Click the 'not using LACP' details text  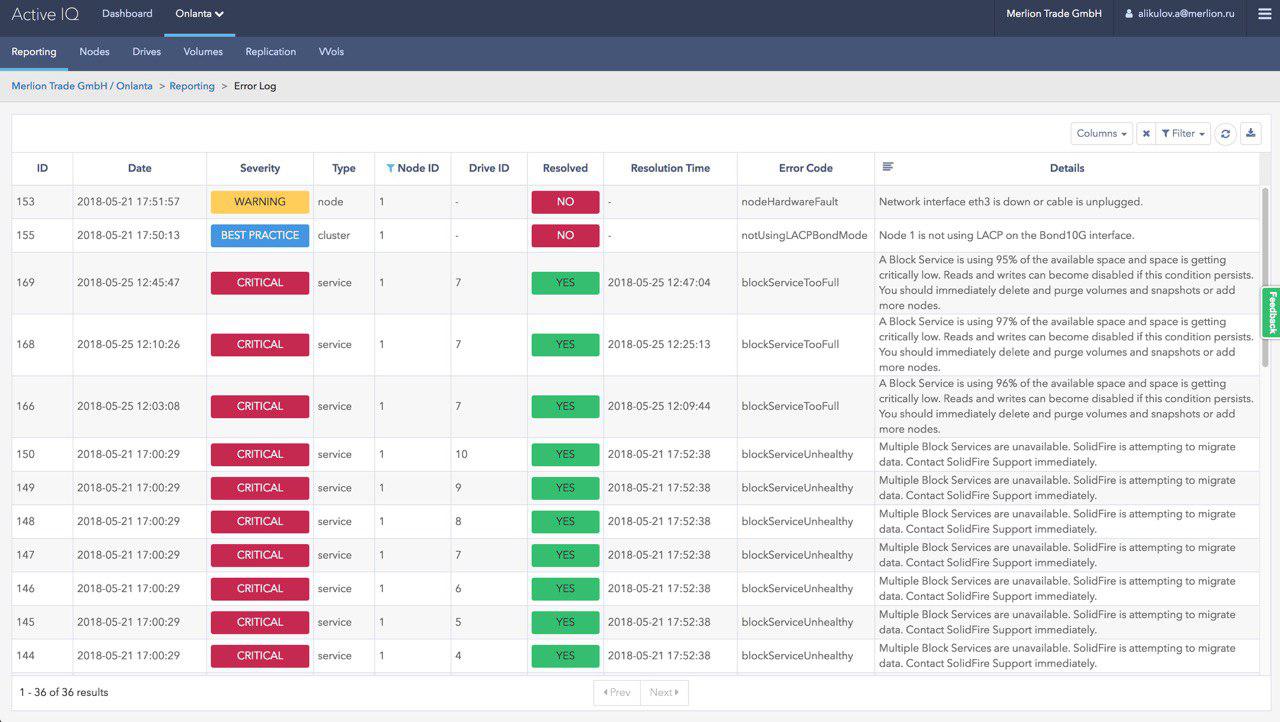(1007, 235)
